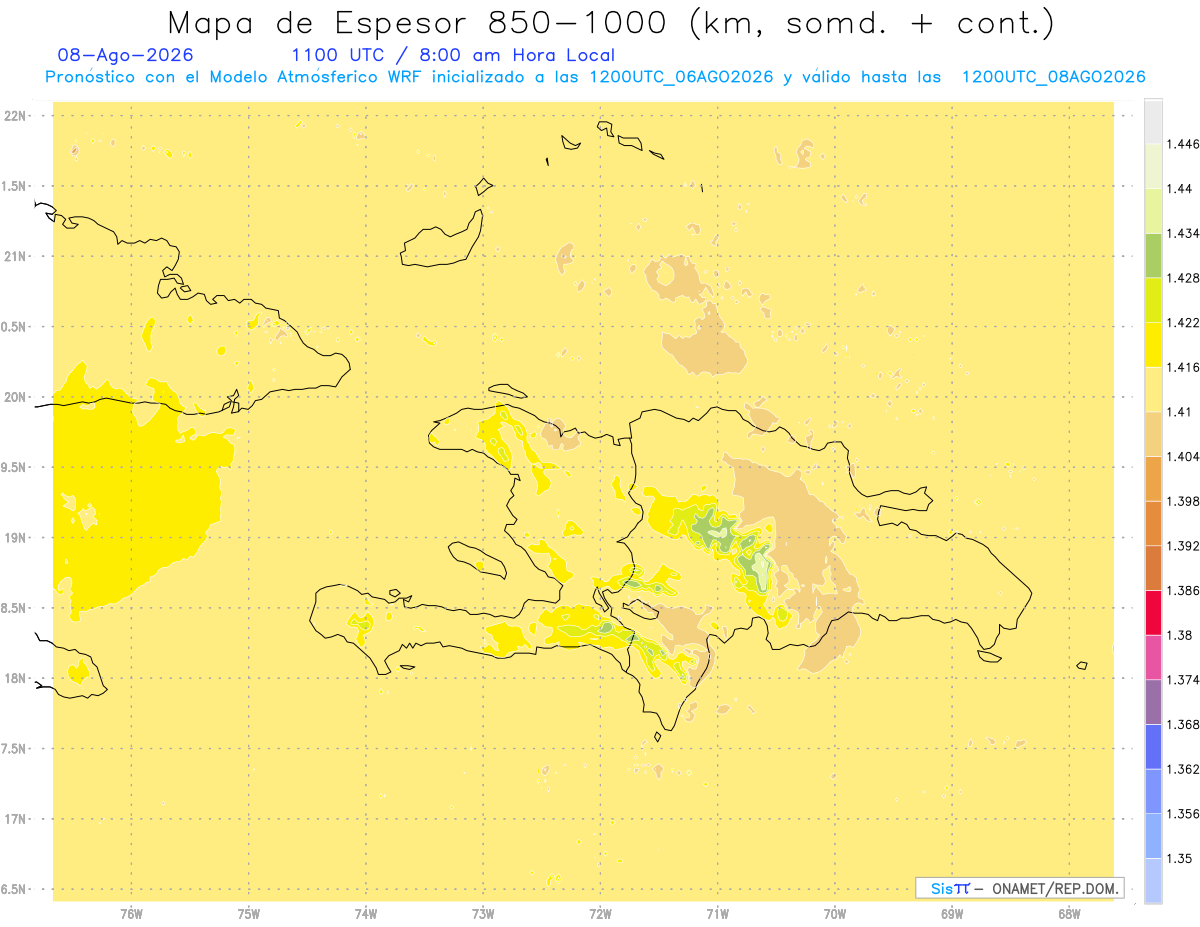
Task: Click the "1.422" colorbar value
Action: pyautogui.click(x=1182, y=322)
